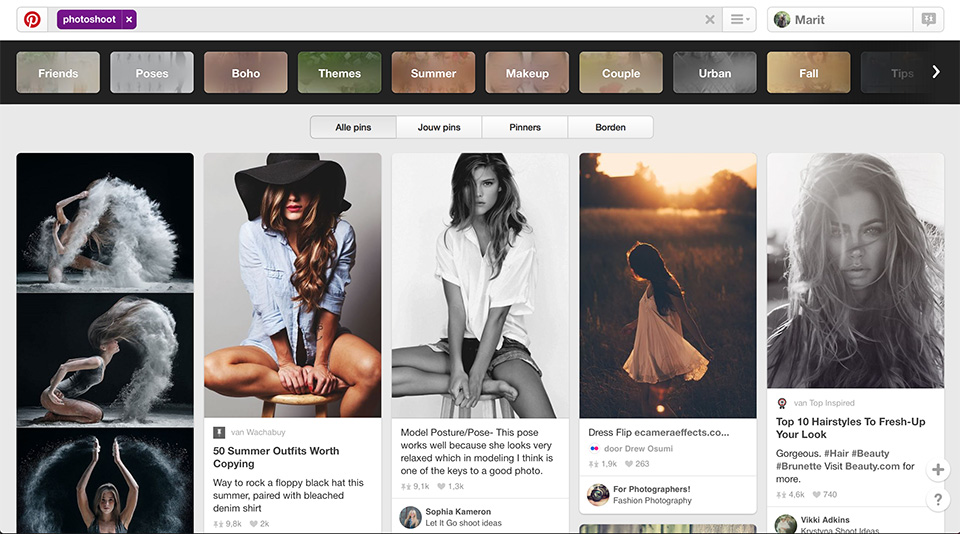Open the categories menu dropdown
The width and height of the screenshot is (960, 534).
pyautogui.click(x=740, y=20)
